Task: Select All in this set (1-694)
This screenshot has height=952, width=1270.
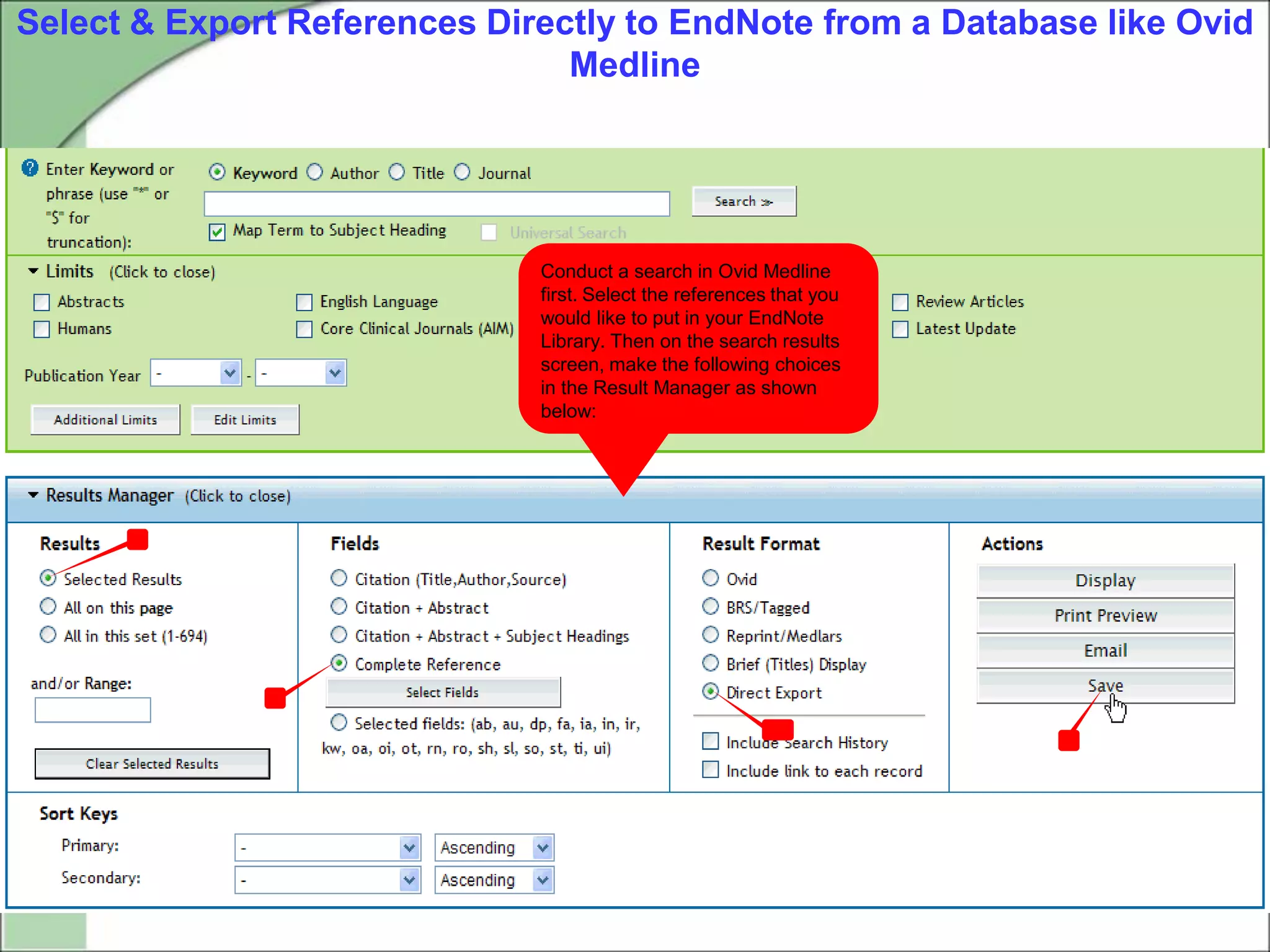Action: [48, 635]
